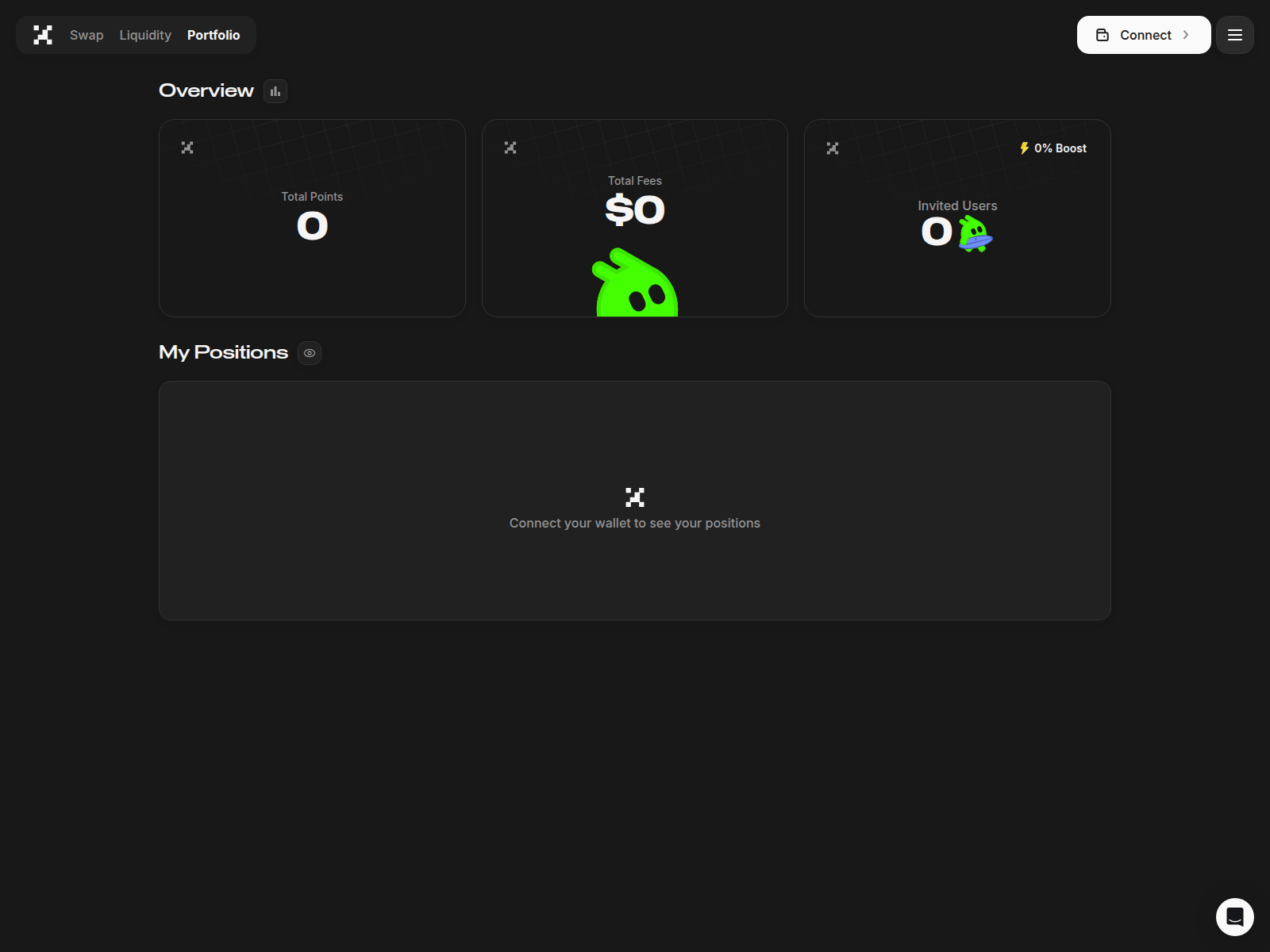Toggle the eye icon next to My Positions
Image resolution: width=1270 pixels, height=952 pixels.
pos(310,353)
